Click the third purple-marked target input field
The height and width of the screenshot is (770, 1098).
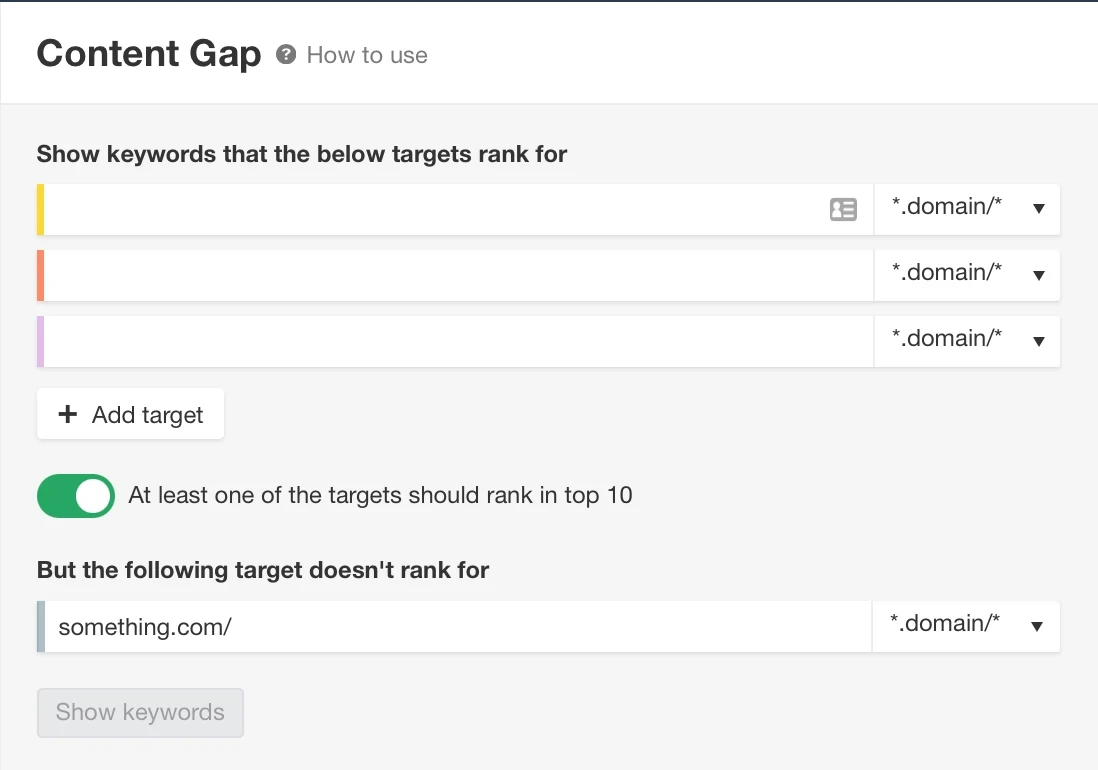click(455, 341)
